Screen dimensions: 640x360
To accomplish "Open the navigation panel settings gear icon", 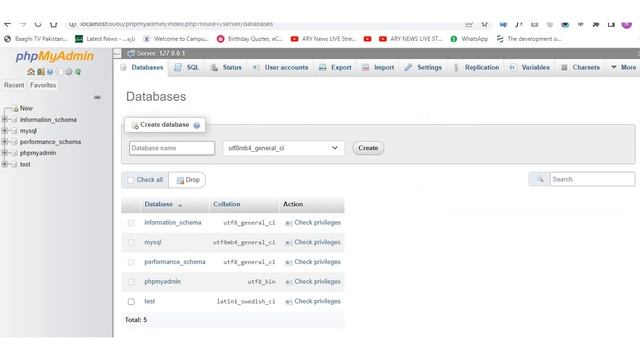I will coord(69,72).
